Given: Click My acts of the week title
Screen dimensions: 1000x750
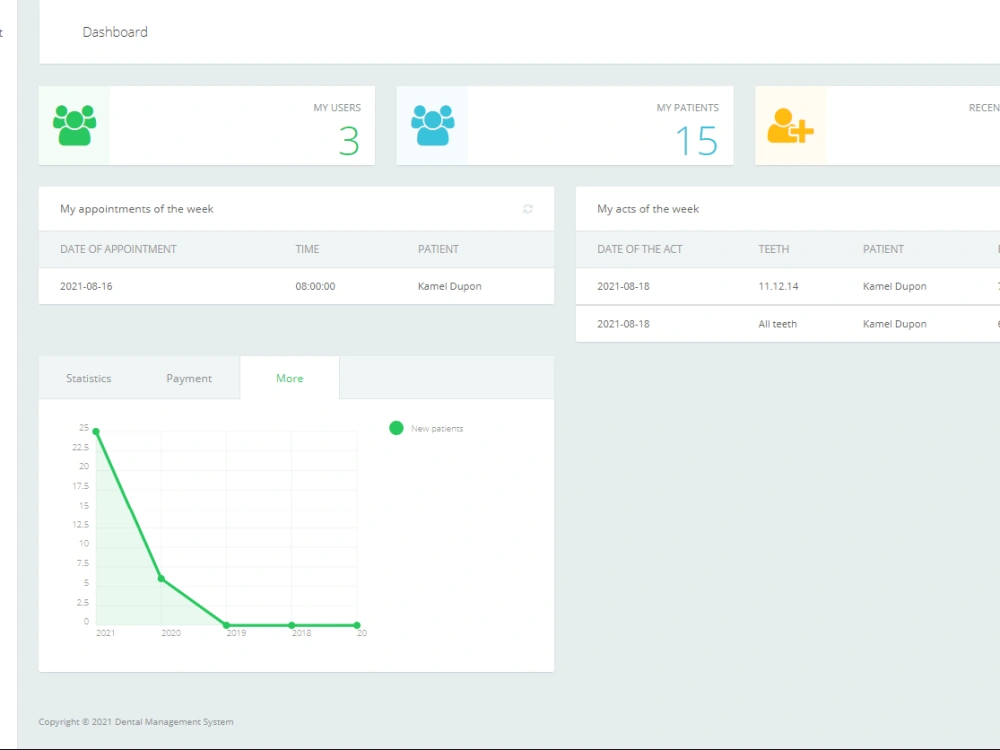Looking at the screenshot, I should coord(648,209).
